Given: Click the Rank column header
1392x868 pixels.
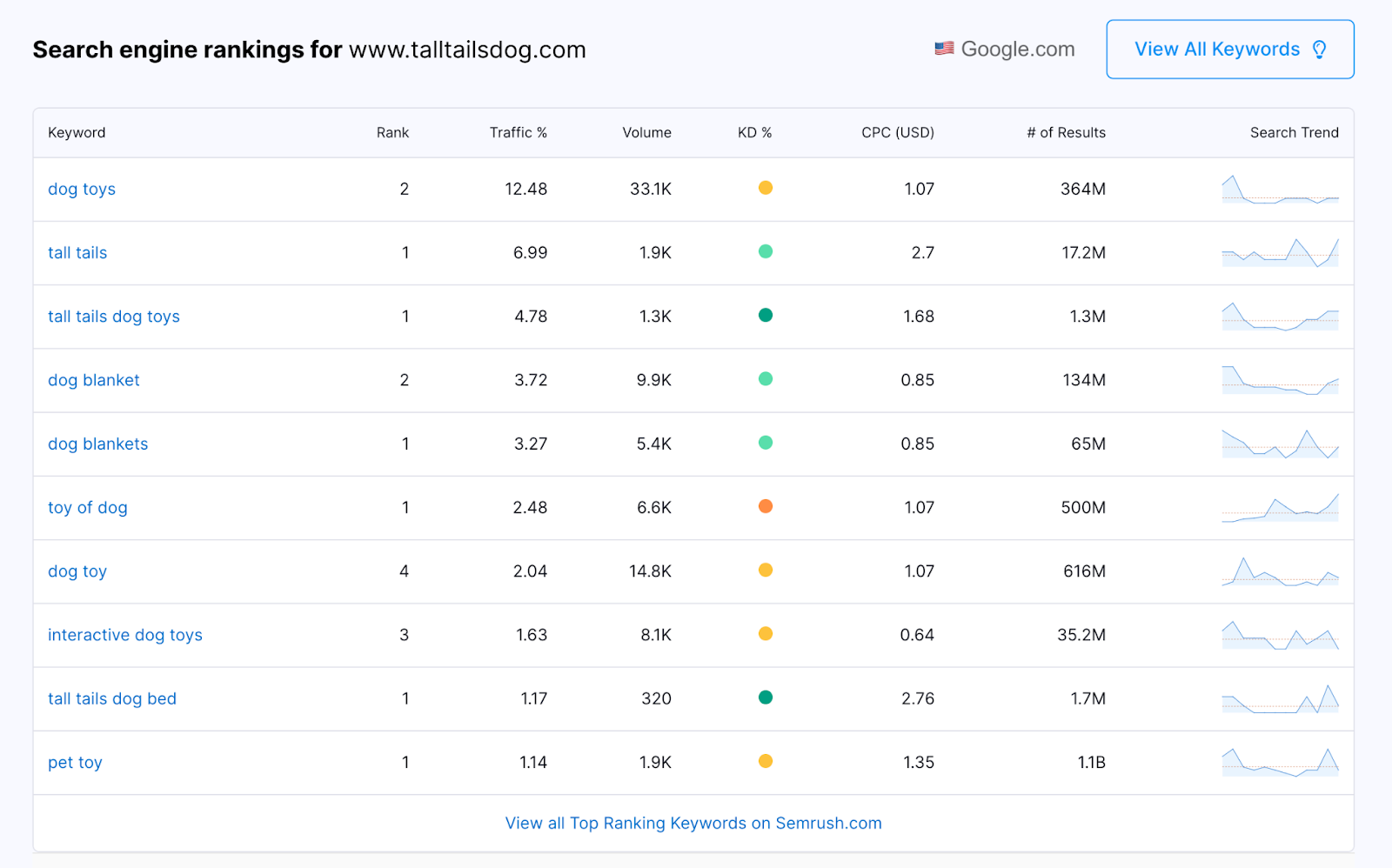Looking at the screenshot, I should click(392, 133).
